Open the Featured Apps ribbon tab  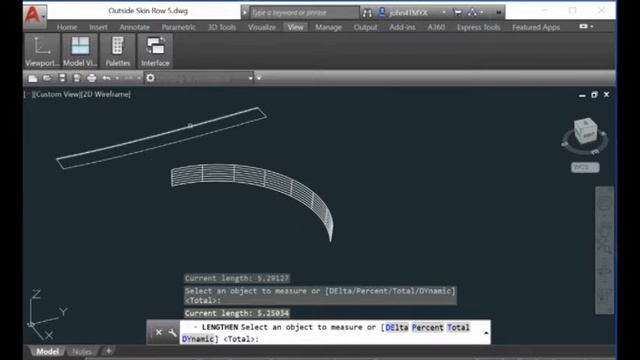536,27
